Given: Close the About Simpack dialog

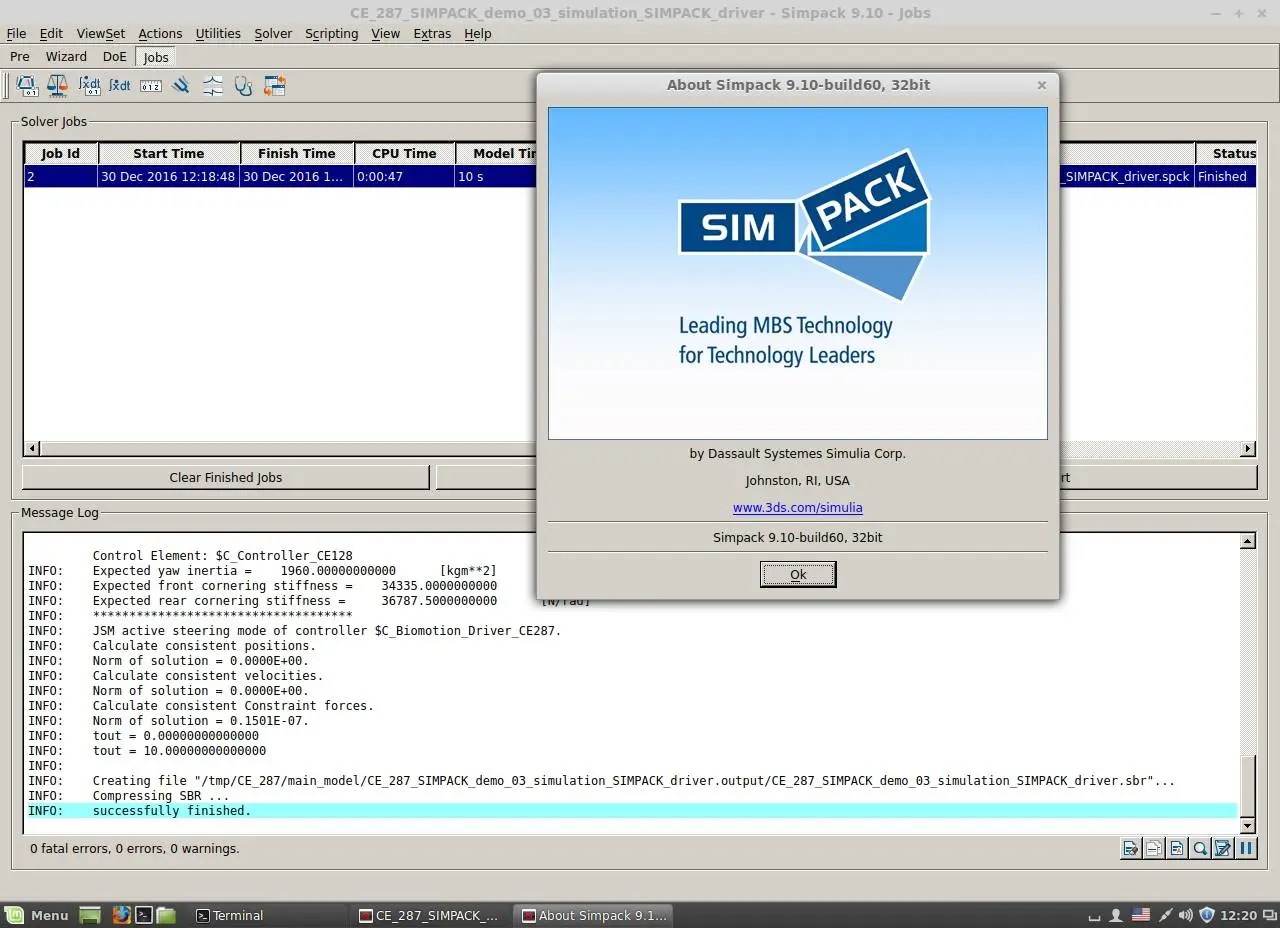Looking at the screenshot, I should [x=1042, y=85].
